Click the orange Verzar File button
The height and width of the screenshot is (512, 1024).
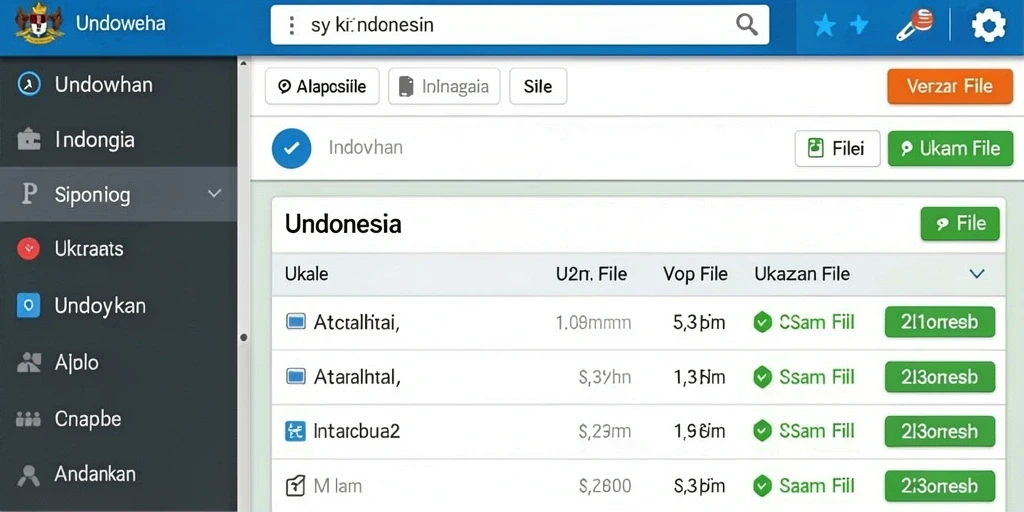coord(950,86)
